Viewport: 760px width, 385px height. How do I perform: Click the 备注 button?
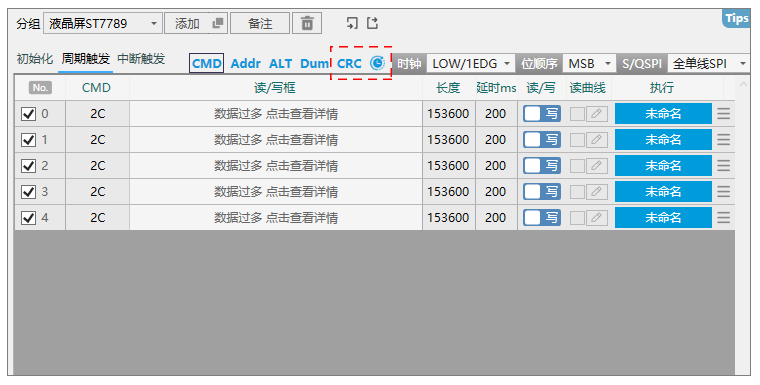tap(260, 23)
